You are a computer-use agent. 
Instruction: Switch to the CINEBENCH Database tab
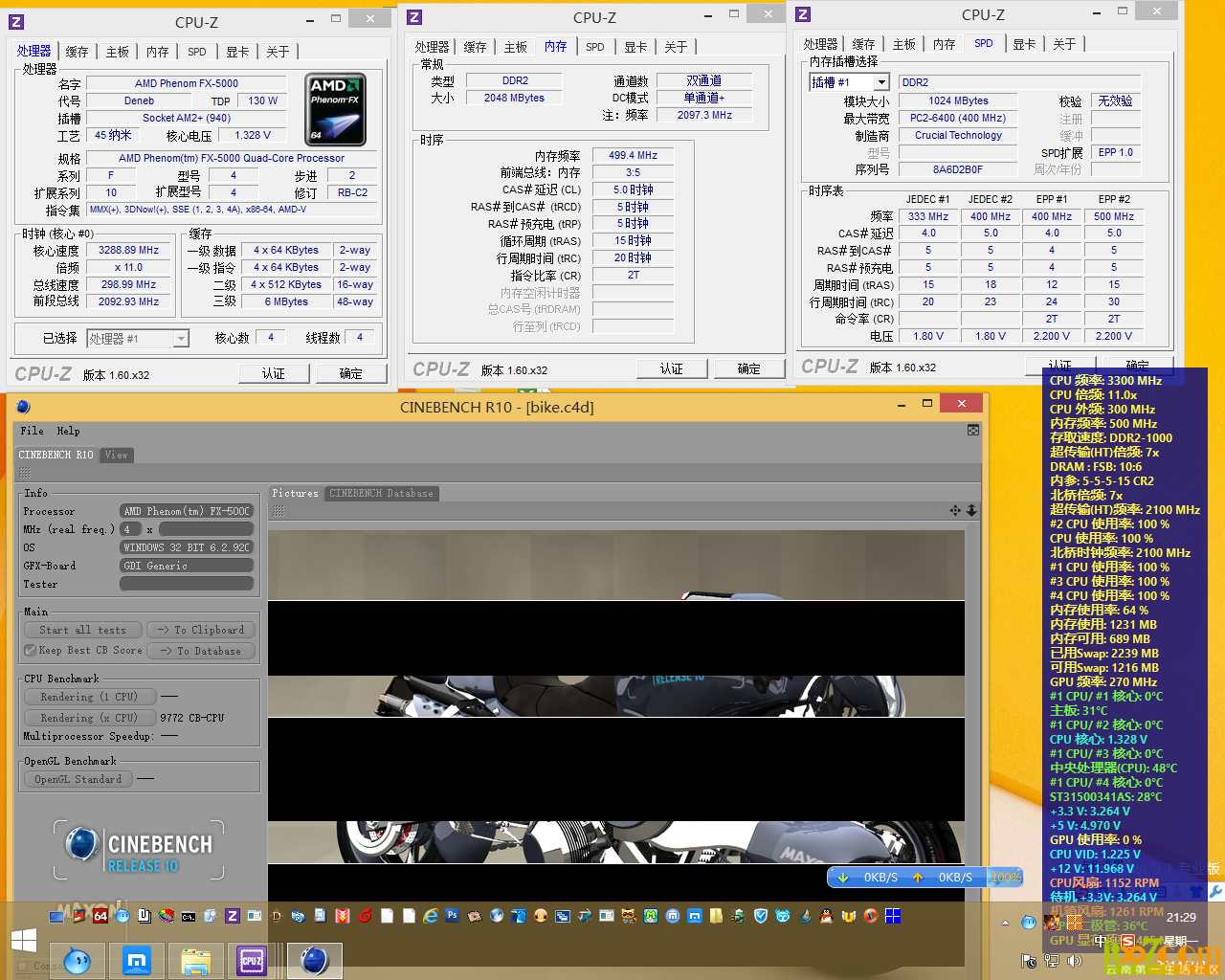pyautogui.click(x=381, y=494)
